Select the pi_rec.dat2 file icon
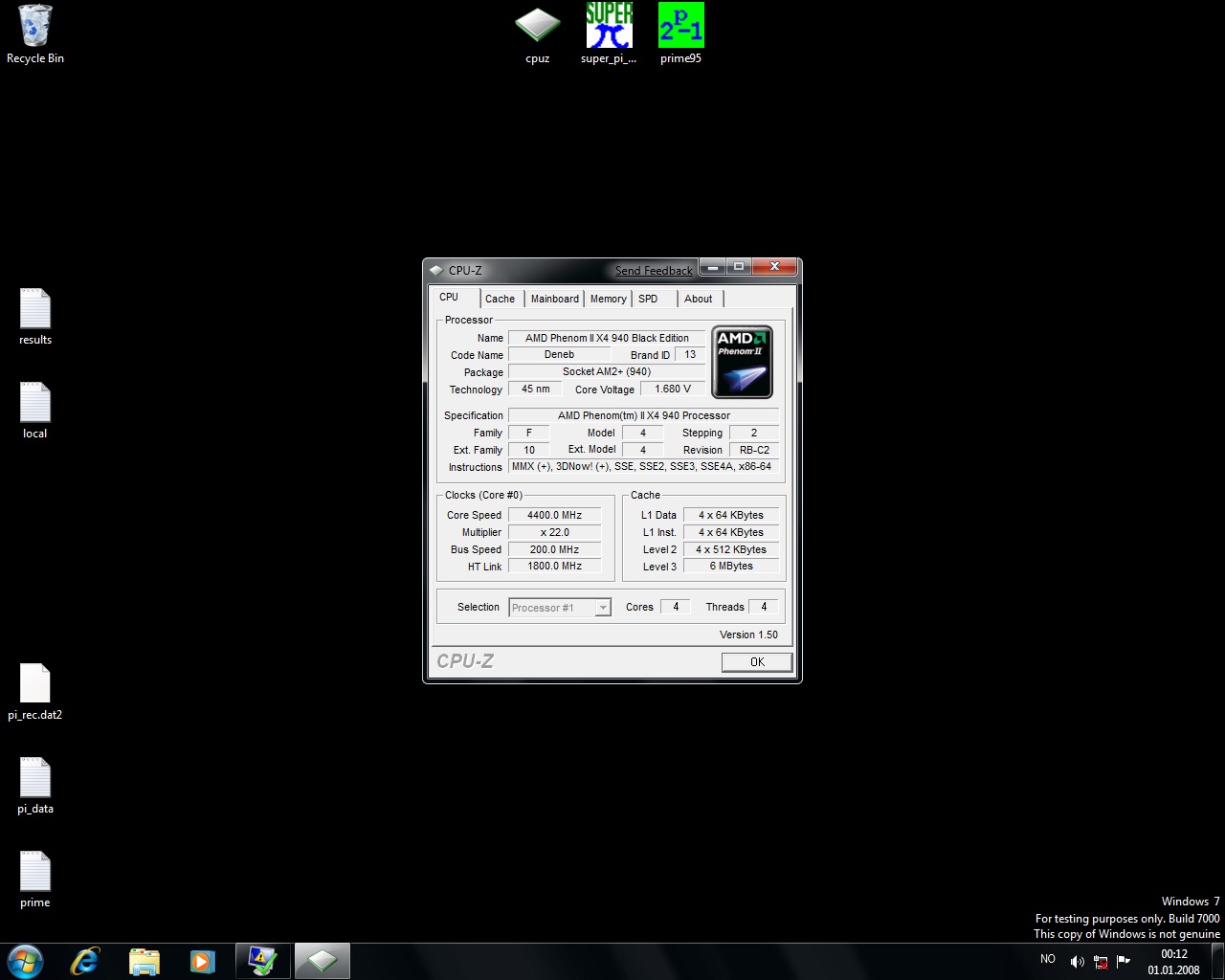 [x=35, y=692]
